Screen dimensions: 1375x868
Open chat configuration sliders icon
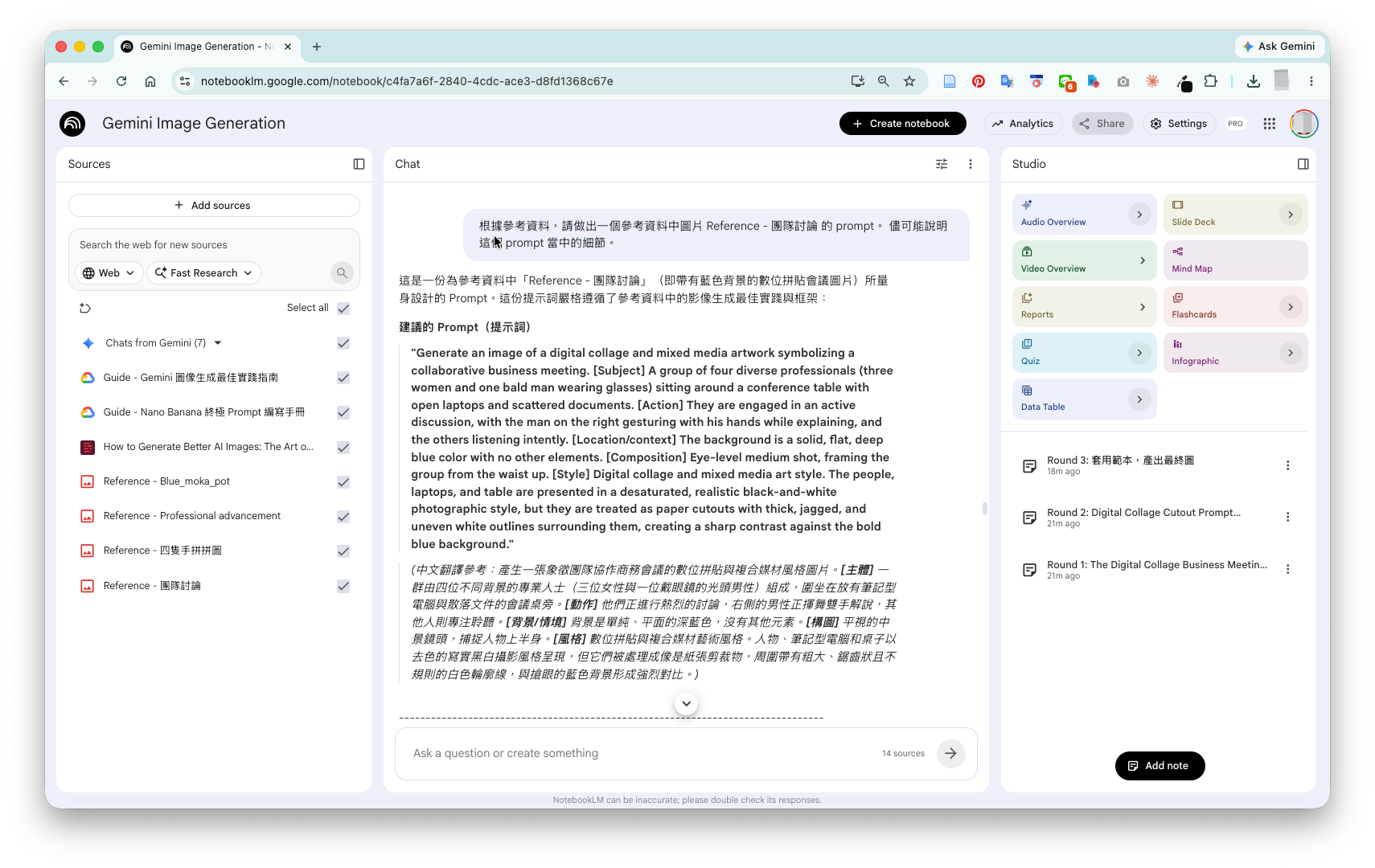(x=942, y=164)
